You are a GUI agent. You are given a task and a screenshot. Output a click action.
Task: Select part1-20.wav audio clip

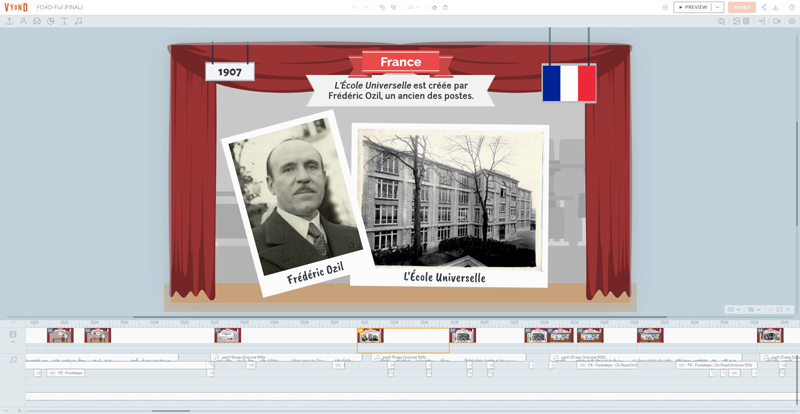tap(646, 357)
